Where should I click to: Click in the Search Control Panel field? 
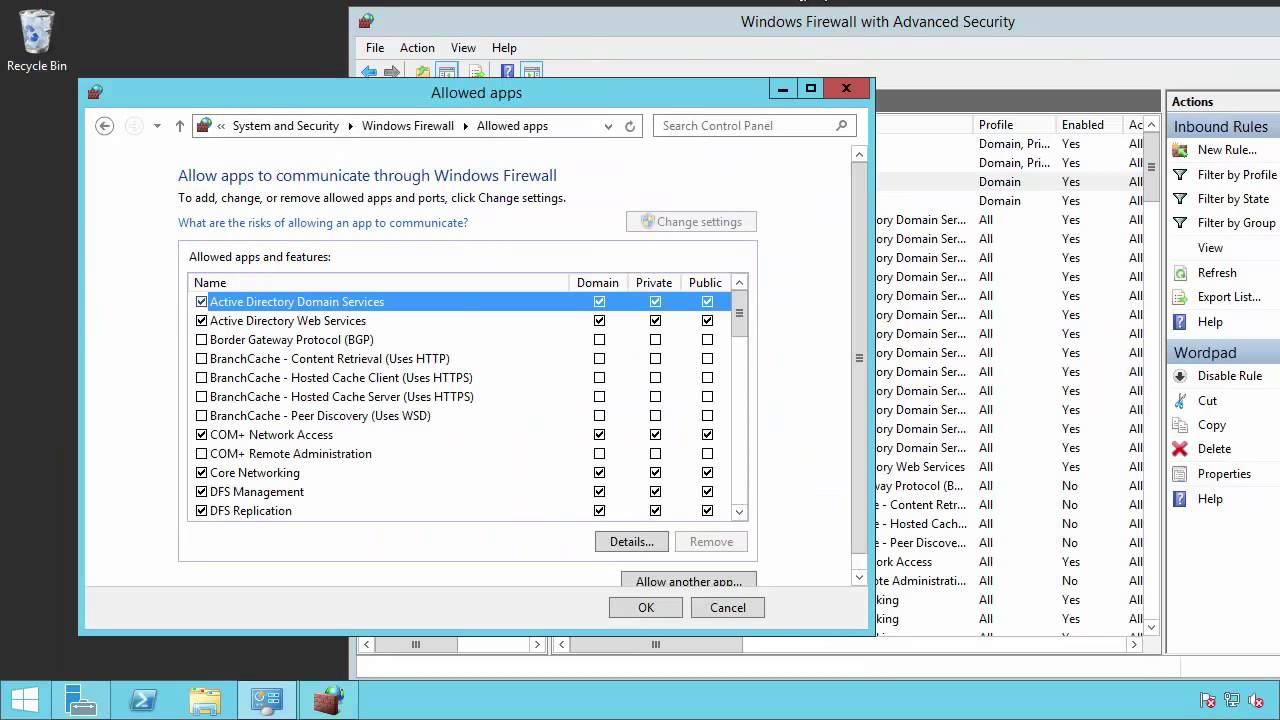click(745, 126)
